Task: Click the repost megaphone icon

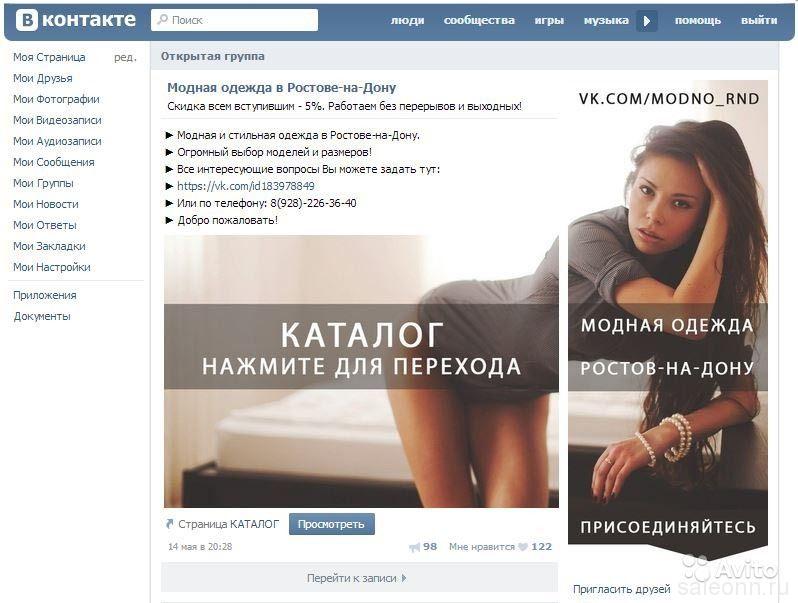Action: tap(415, 547)
